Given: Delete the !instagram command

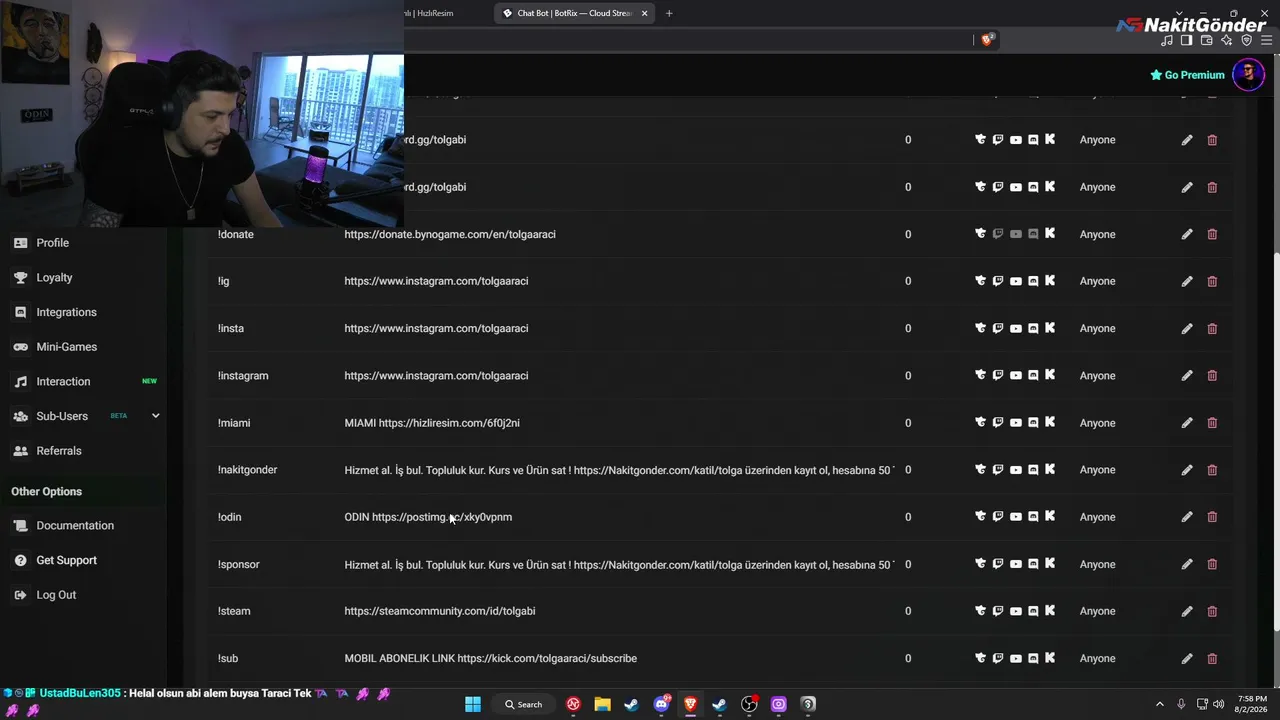Looking at the screenshot, I should [1212, 376].
